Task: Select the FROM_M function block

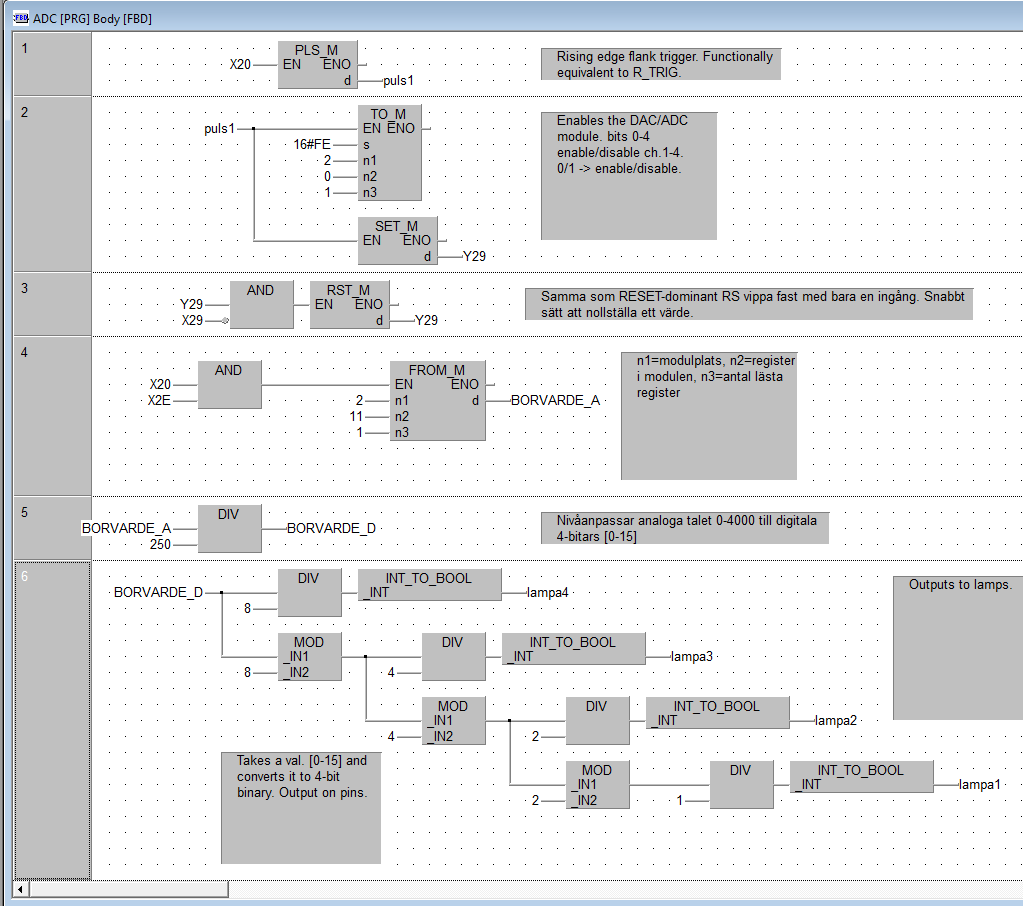Action: pos(437,400)
